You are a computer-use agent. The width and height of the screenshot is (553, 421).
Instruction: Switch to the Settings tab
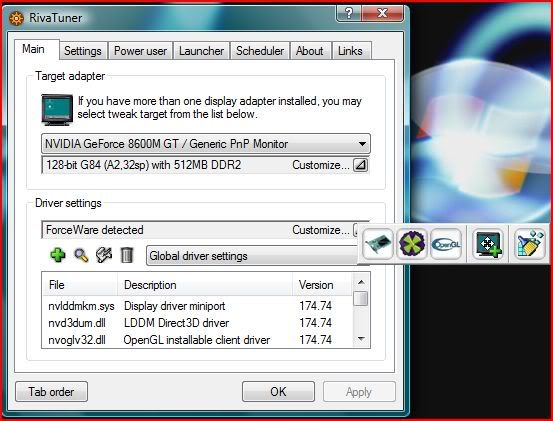point(83,51)
